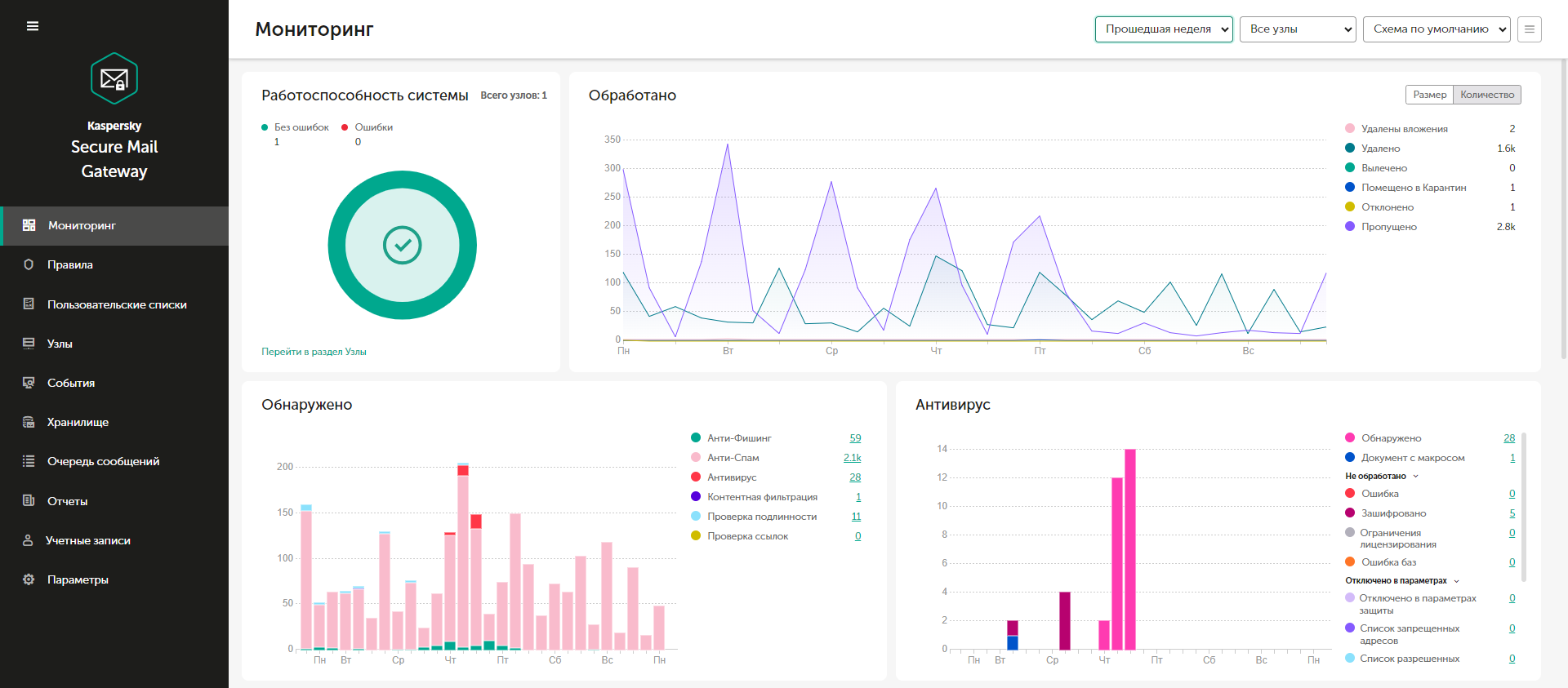
Task: Open Мониторинг section
Action: click(x=114, y=225)
